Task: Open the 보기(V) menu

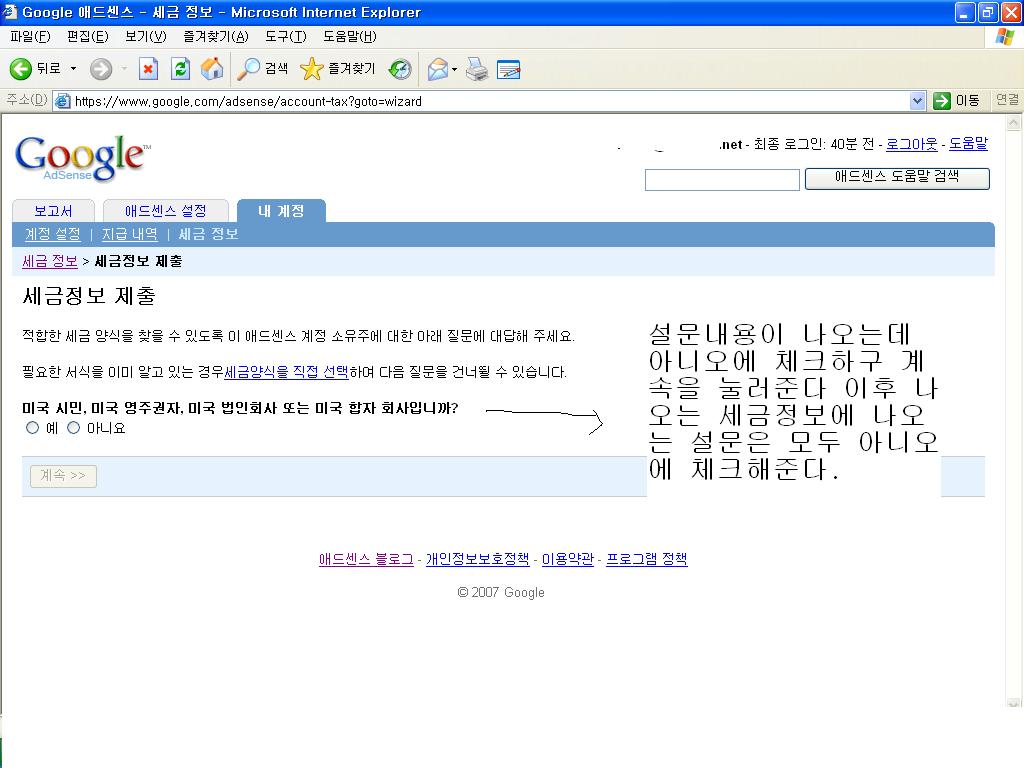Action: (146, 37)
